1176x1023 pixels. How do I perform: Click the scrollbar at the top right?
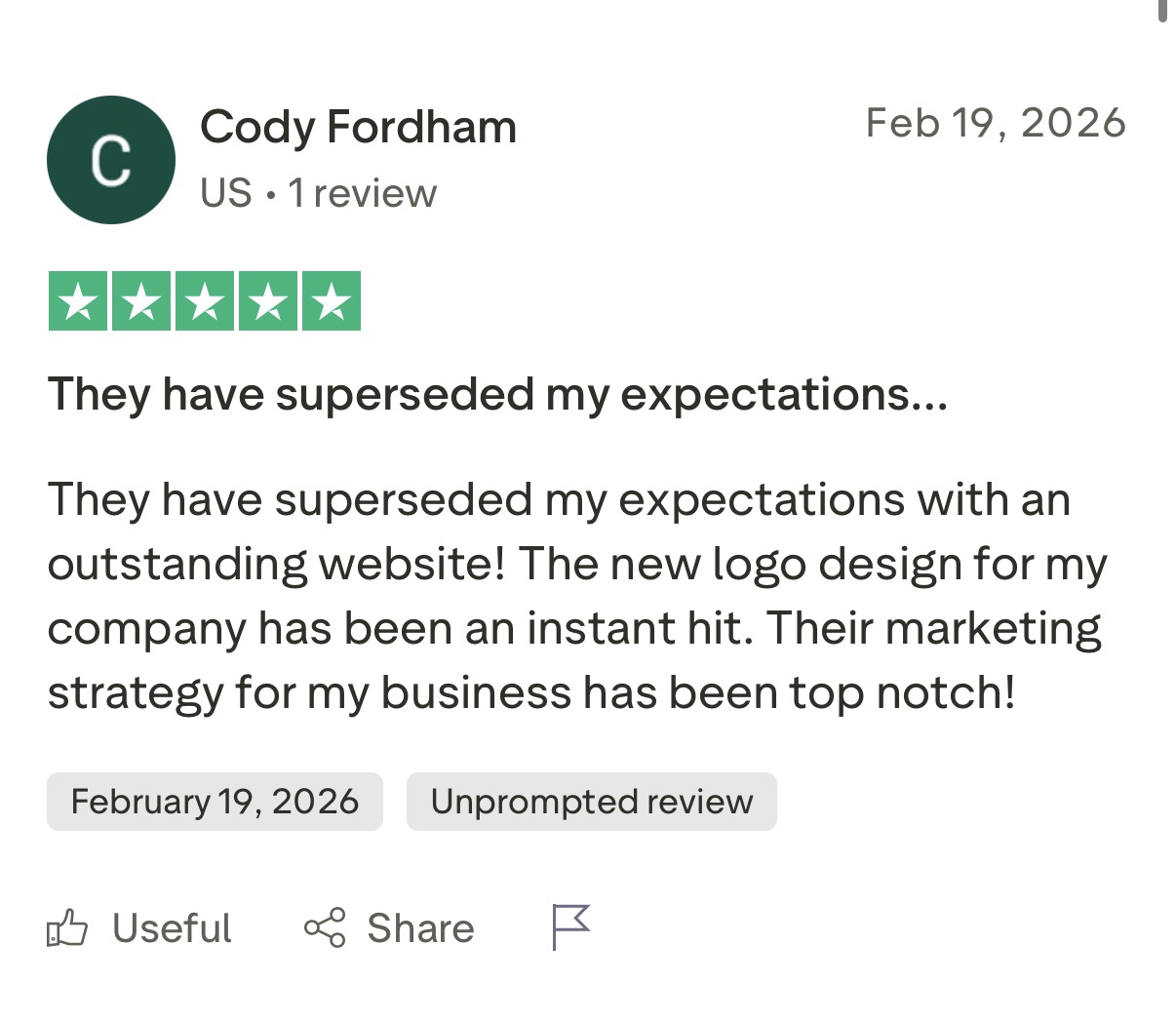(1162, 10)
